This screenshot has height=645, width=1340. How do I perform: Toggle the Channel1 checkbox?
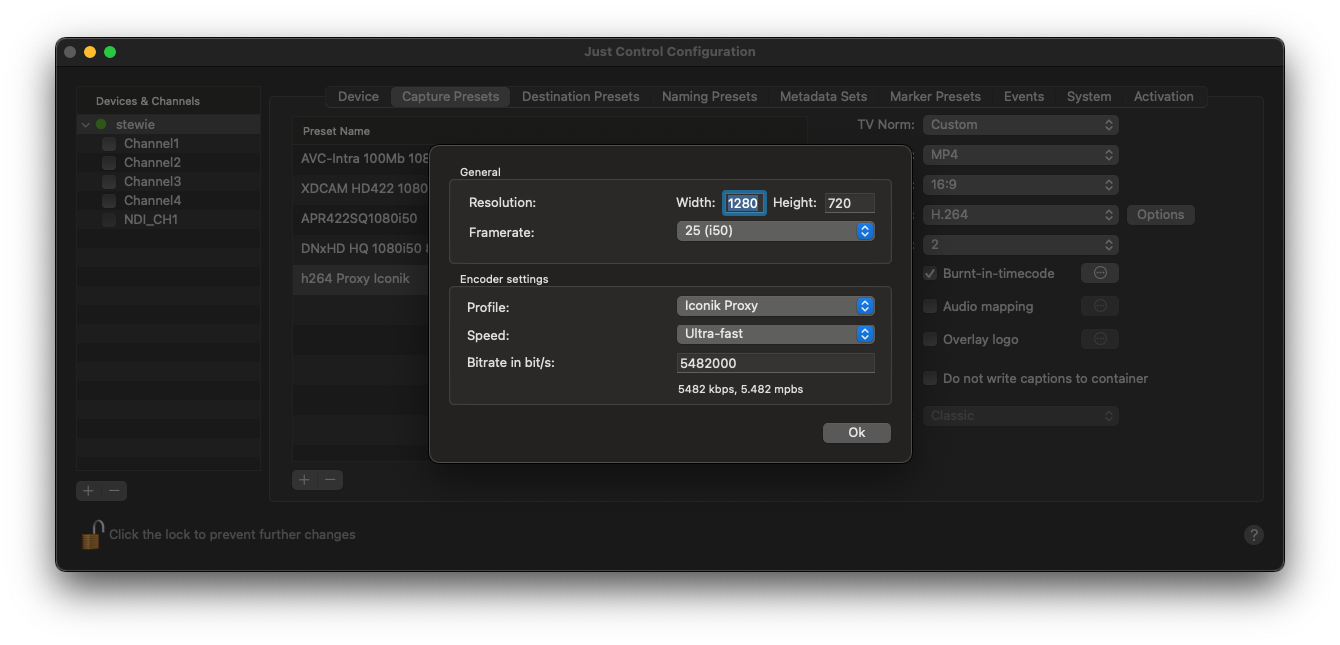109,144
